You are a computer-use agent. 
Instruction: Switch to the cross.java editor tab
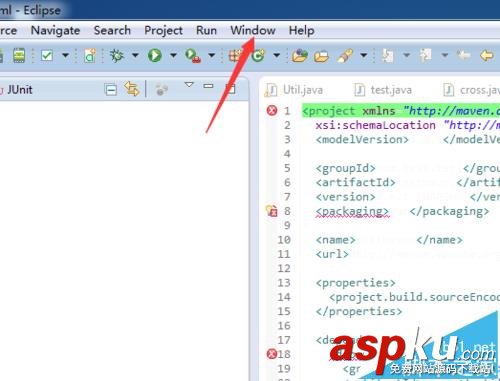click(471, 90)
